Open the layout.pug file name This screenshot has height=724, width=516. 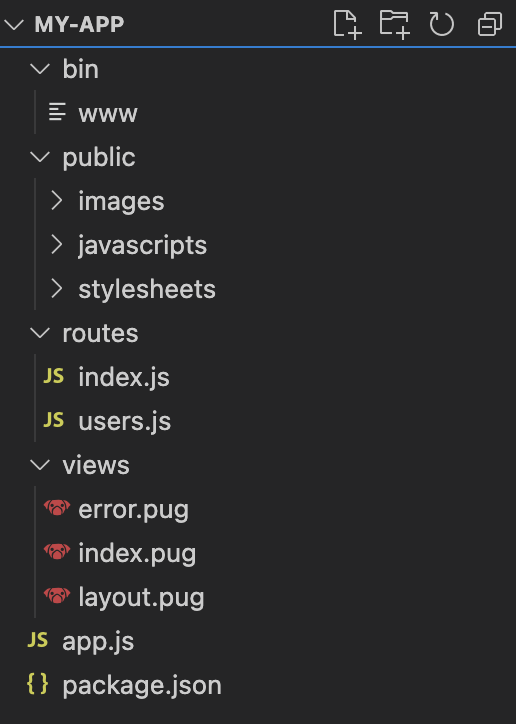click(x=142, y=597)
